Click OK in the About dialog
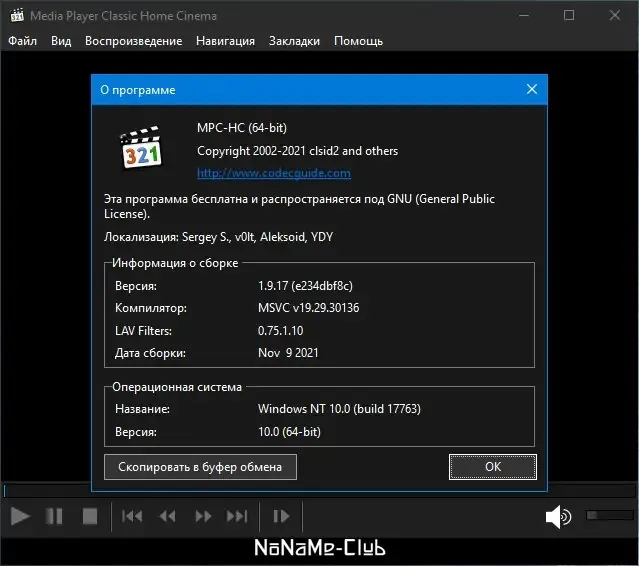This screenshot has height=566, width=639. [493, 467]
